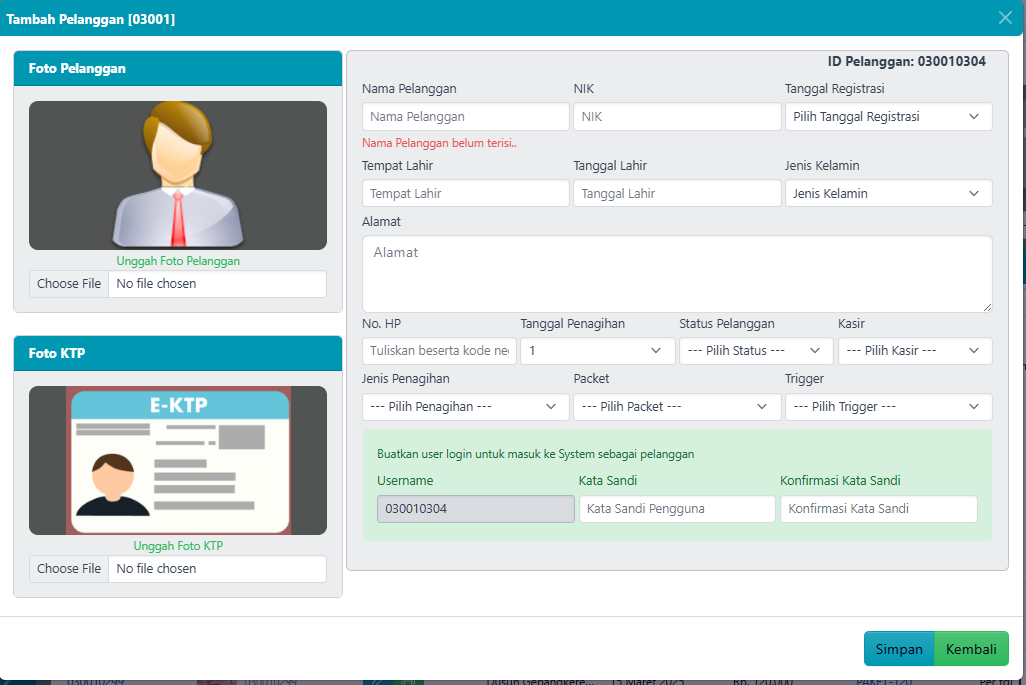Viewport: 1026px width, 685px height.
Task: Click the customer avatar photo placeholder
Action: (x=178, y=175)
